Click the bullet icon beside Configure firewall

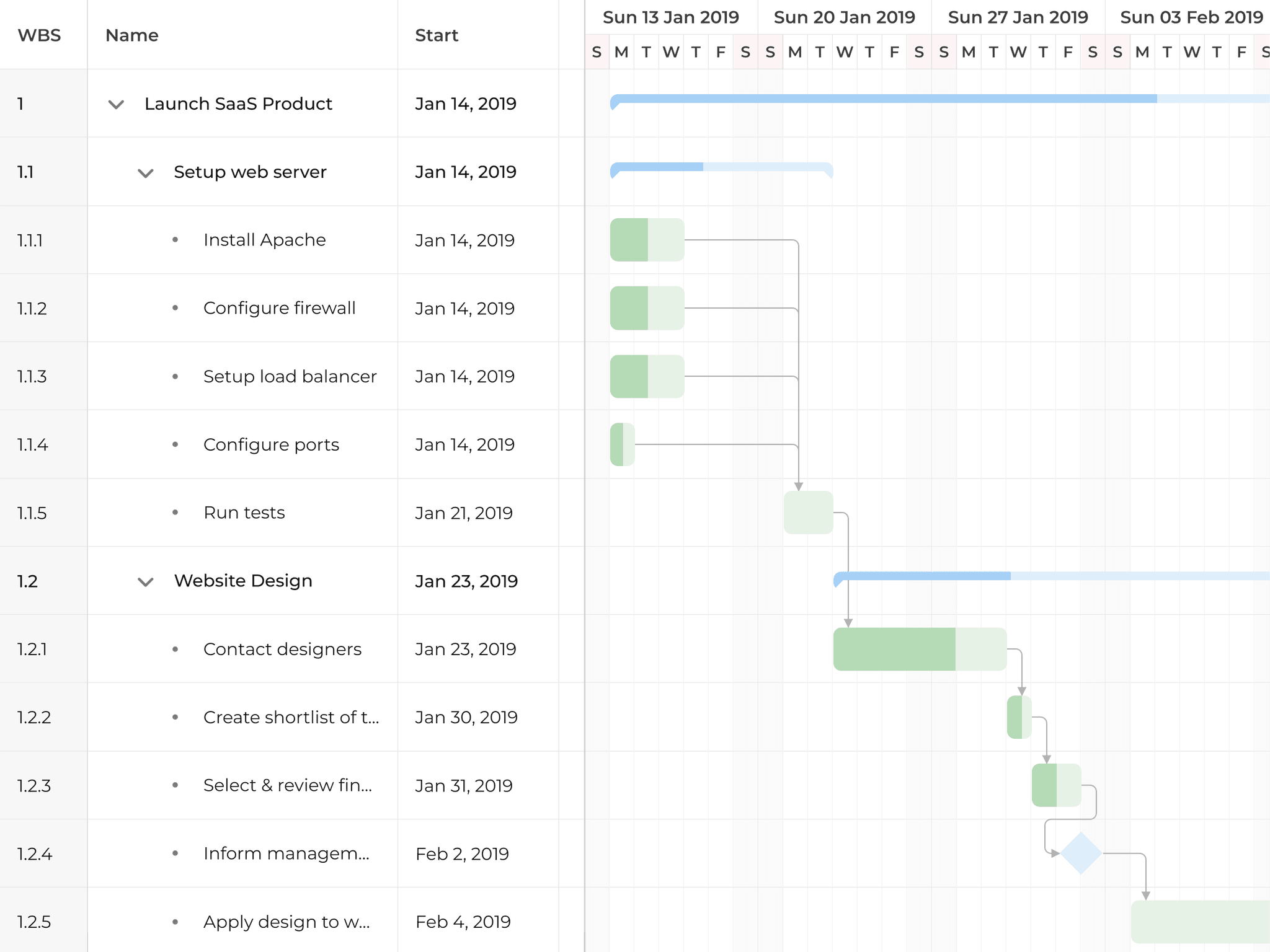(x=175, y=308)
